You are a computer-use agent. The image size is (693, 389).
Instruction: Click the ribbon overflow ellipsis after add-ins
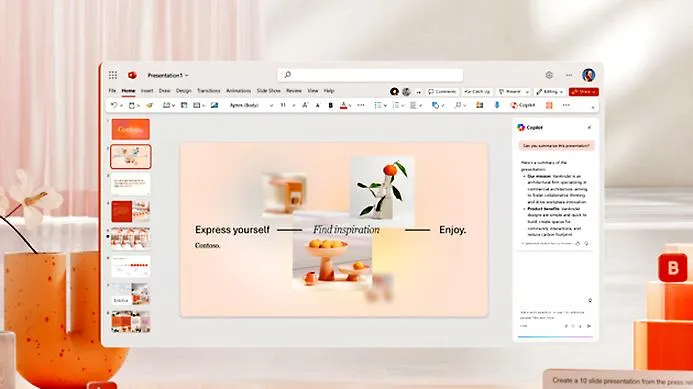tap(566, 105)
